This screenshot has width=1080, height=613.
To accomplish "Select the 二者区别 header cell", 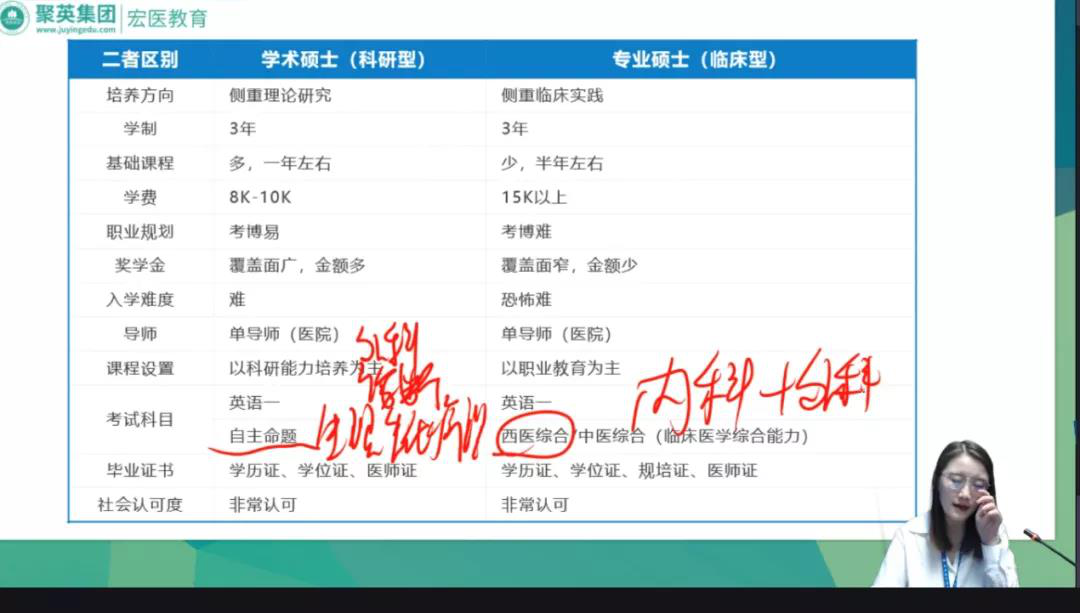I will 140,60.
